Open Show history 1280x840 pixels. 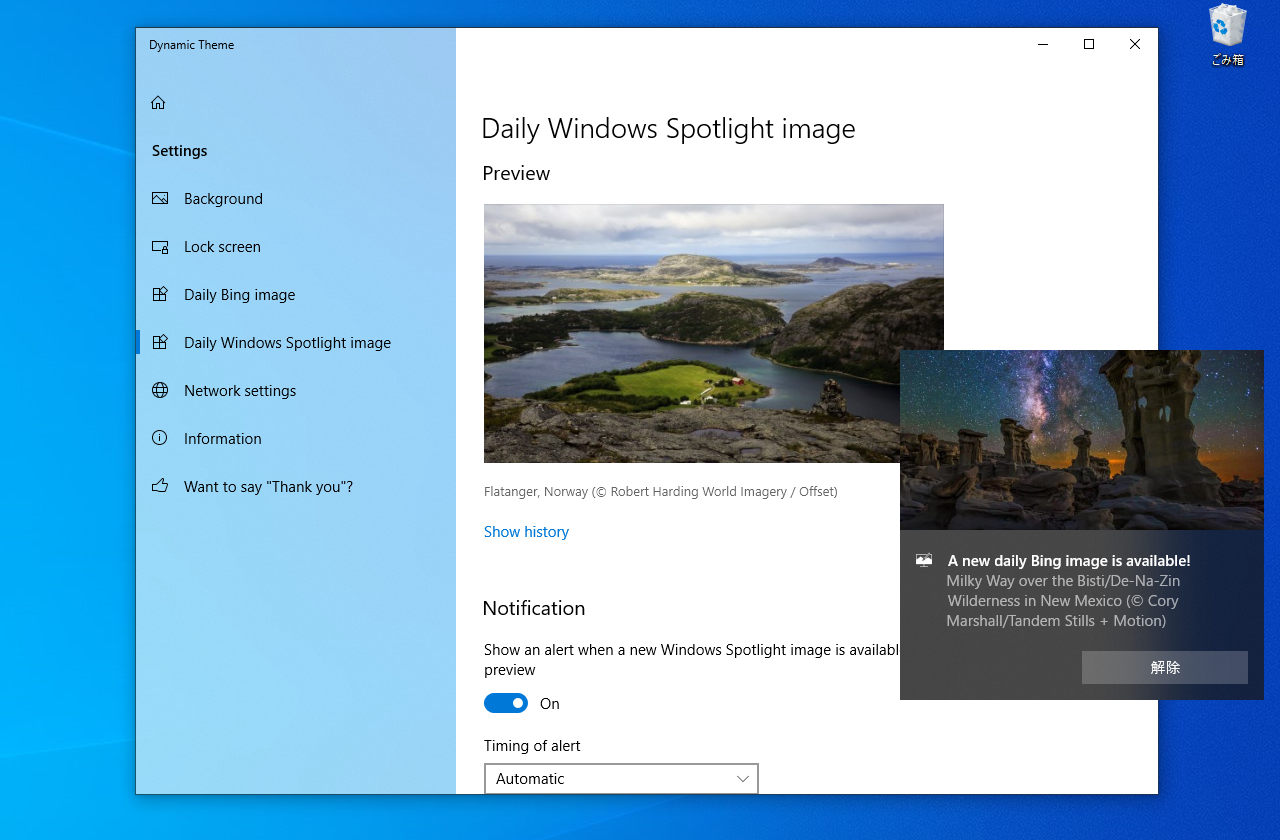pos(526,531)
